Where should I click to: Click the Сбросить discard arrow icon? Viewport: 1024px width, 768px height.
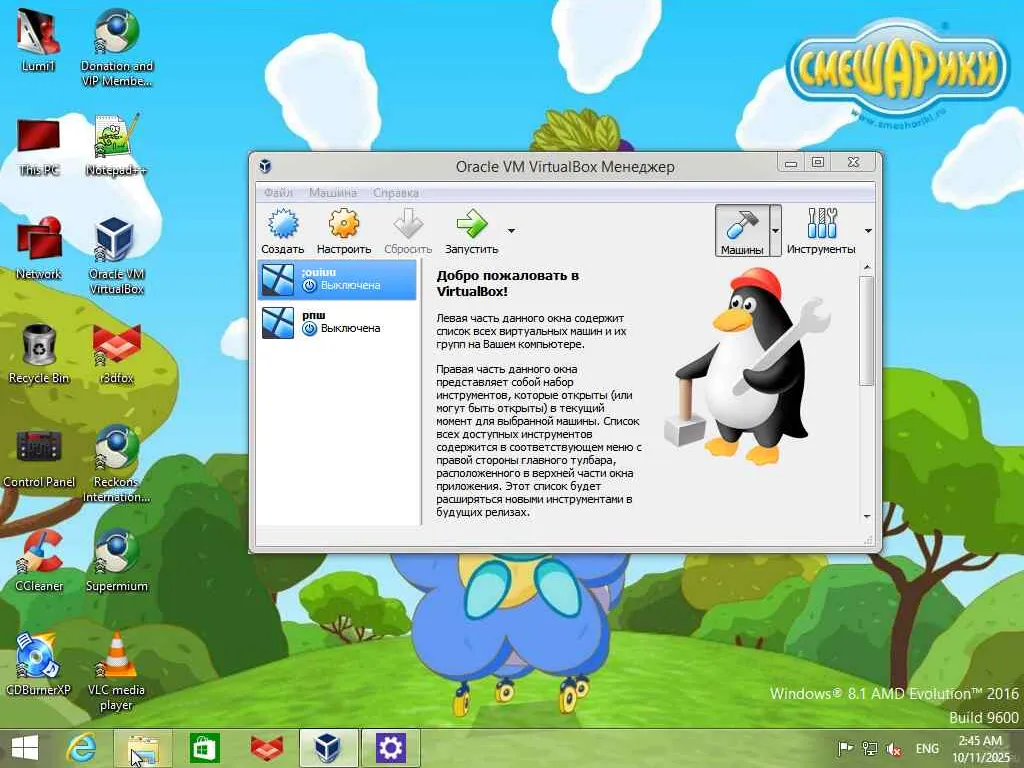tap(408, 224)
